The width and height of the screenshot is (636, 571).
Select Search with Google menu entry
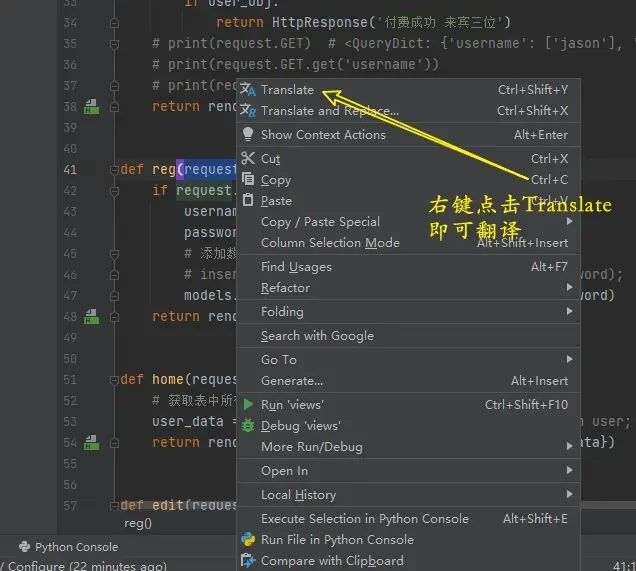(317, 336)
